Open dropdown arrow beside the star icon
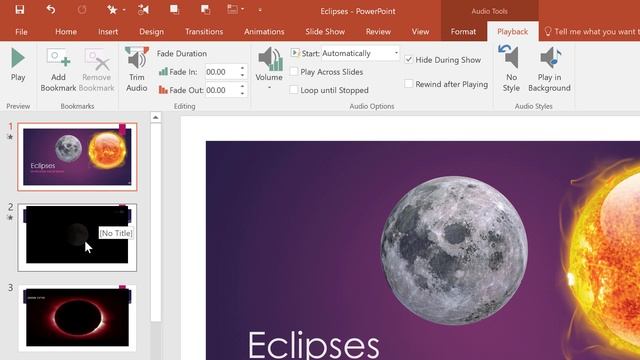This screenshot has width=640, height=360. (124, 9)
